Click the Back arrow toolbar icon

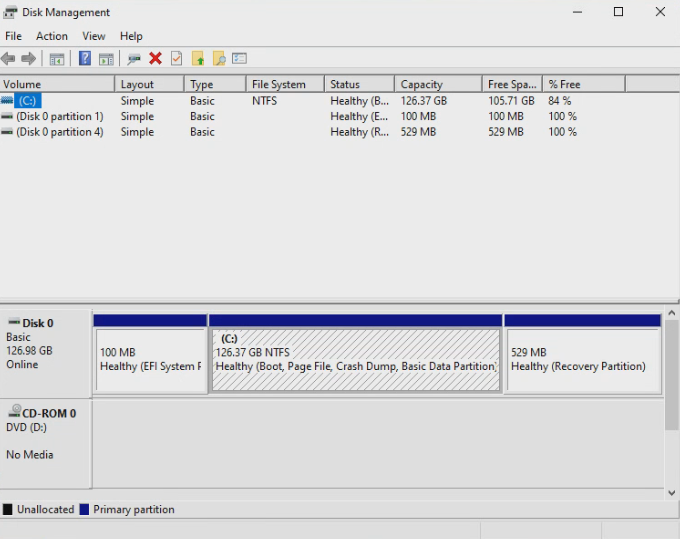click(8, 59)
